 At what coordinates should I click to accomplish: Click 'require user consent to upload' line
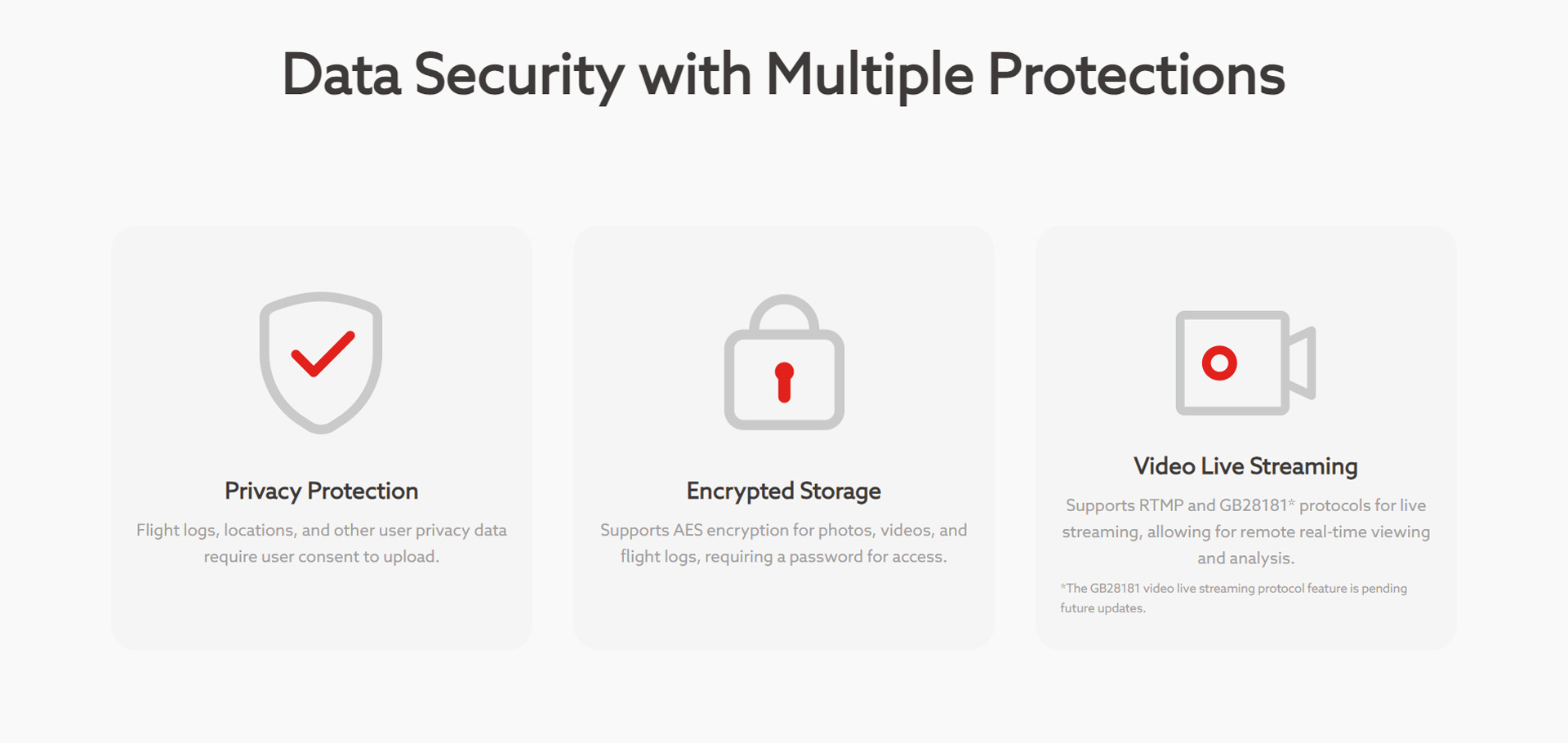click(x=321, y=557)
